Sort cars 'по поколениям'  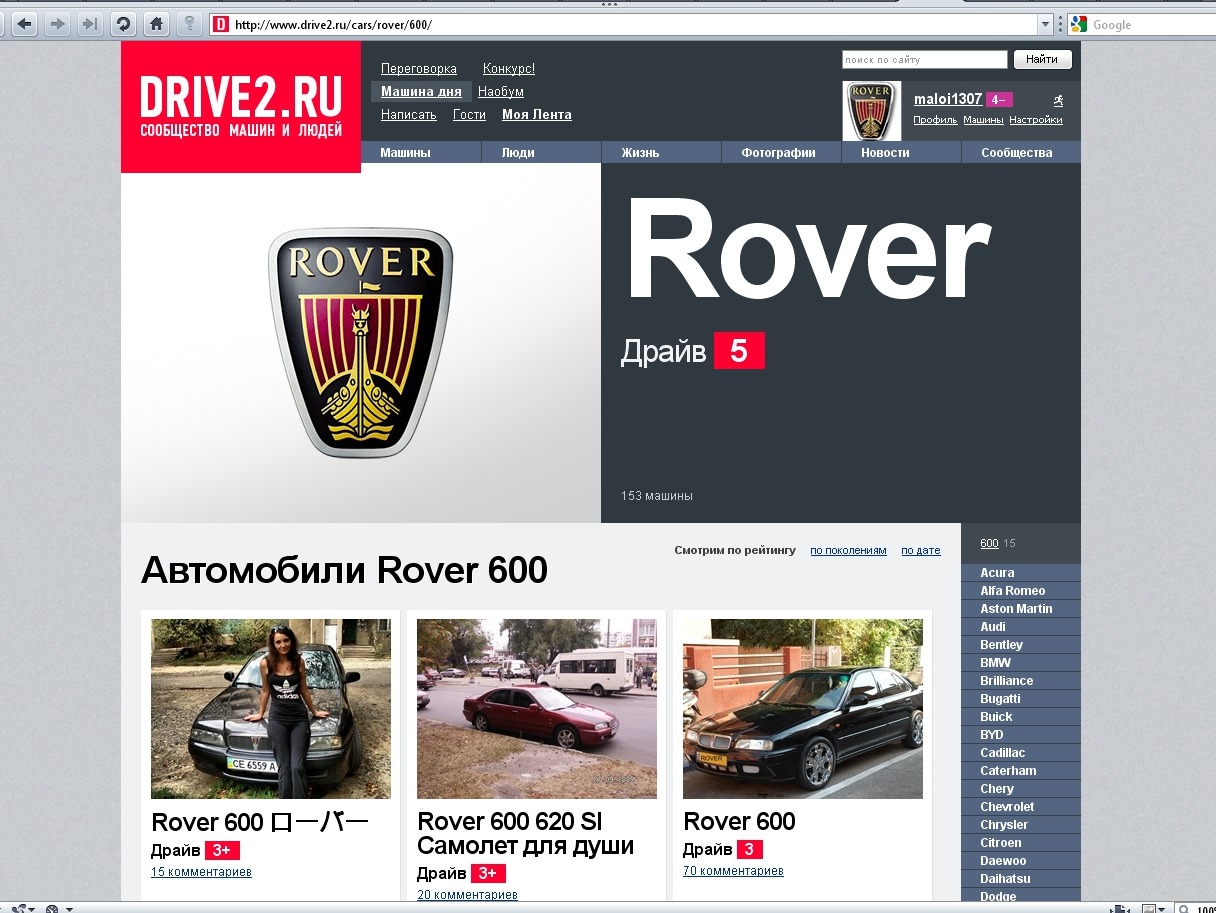(848, 550)
